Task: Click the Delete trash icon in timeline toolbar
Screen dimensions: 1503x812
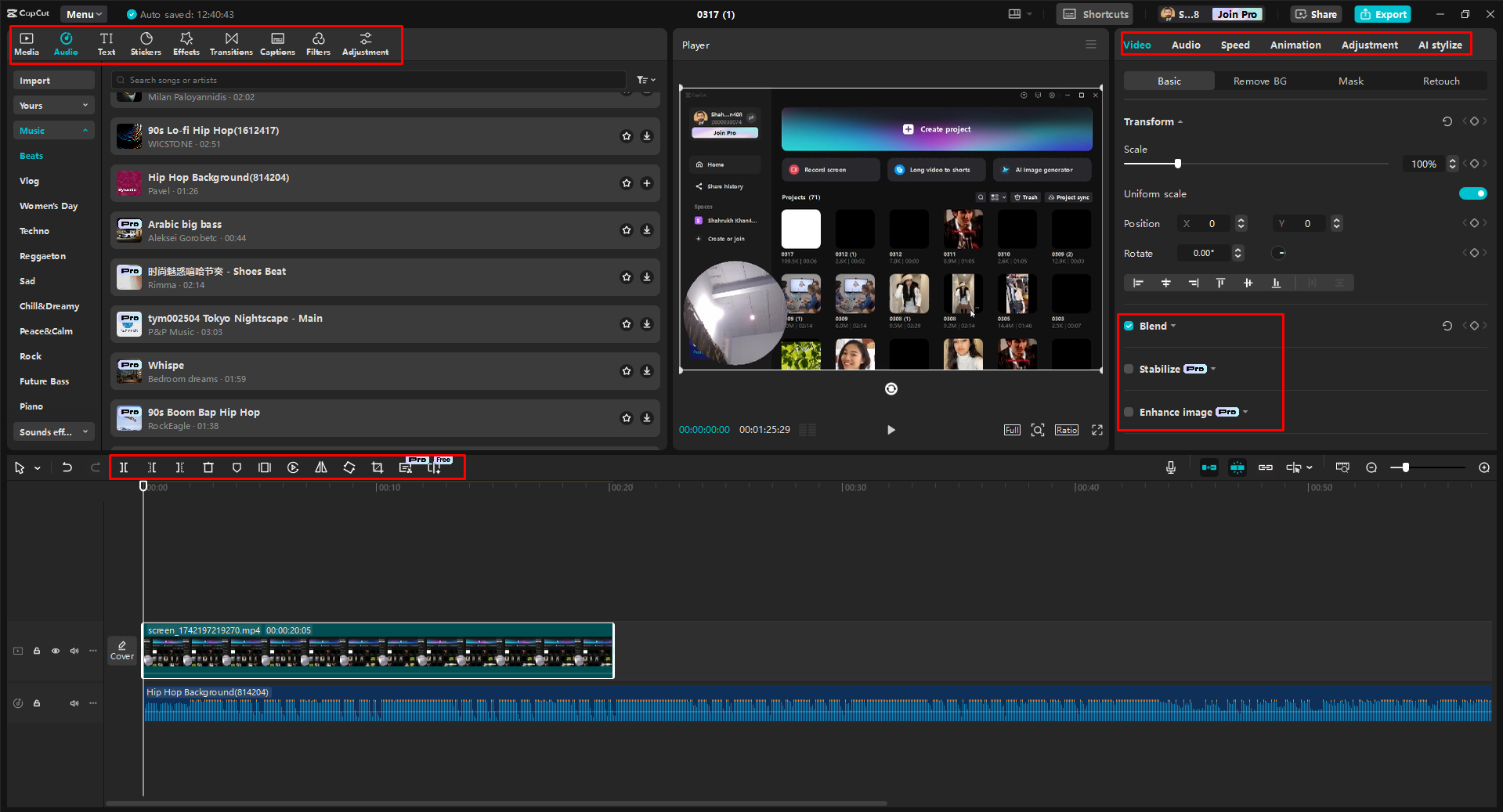Action: pos(208,467)
